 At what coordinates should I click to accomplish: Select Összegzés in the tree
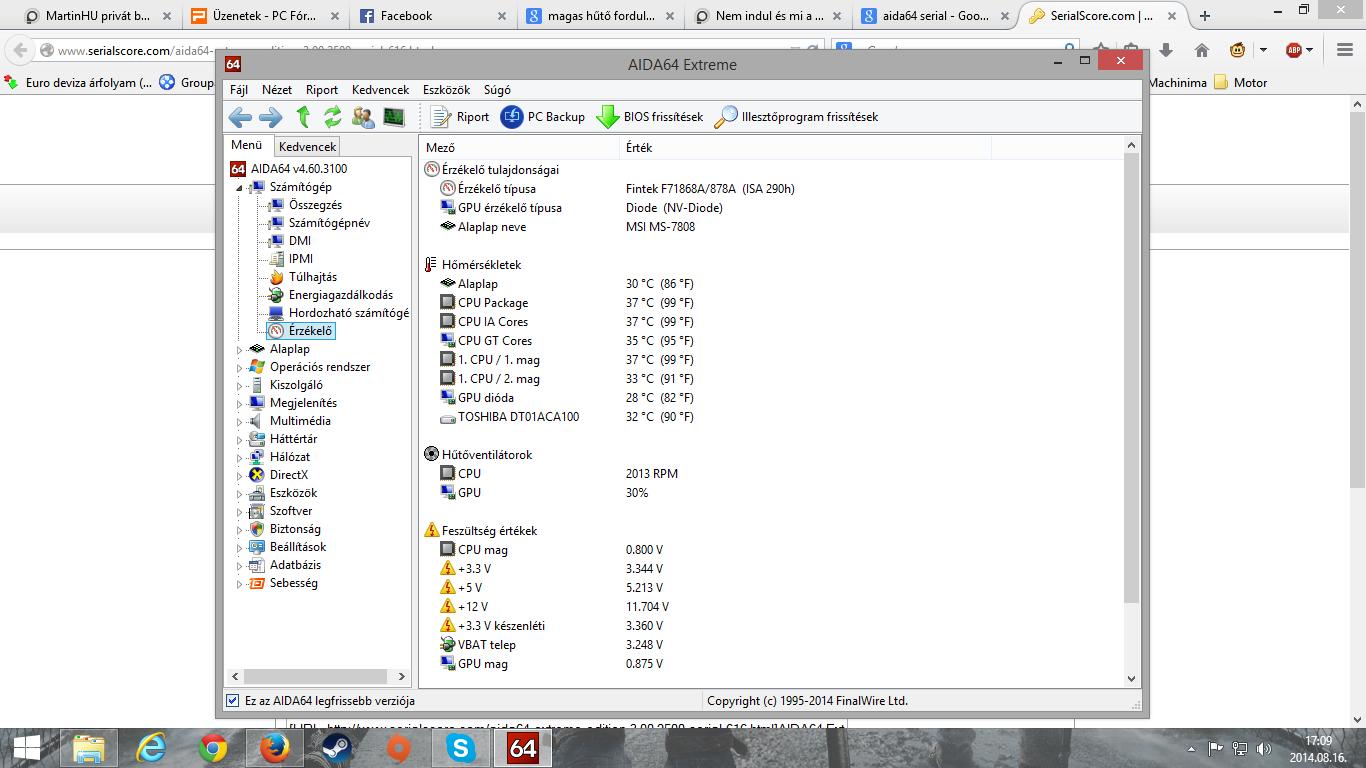pos(315,205)
